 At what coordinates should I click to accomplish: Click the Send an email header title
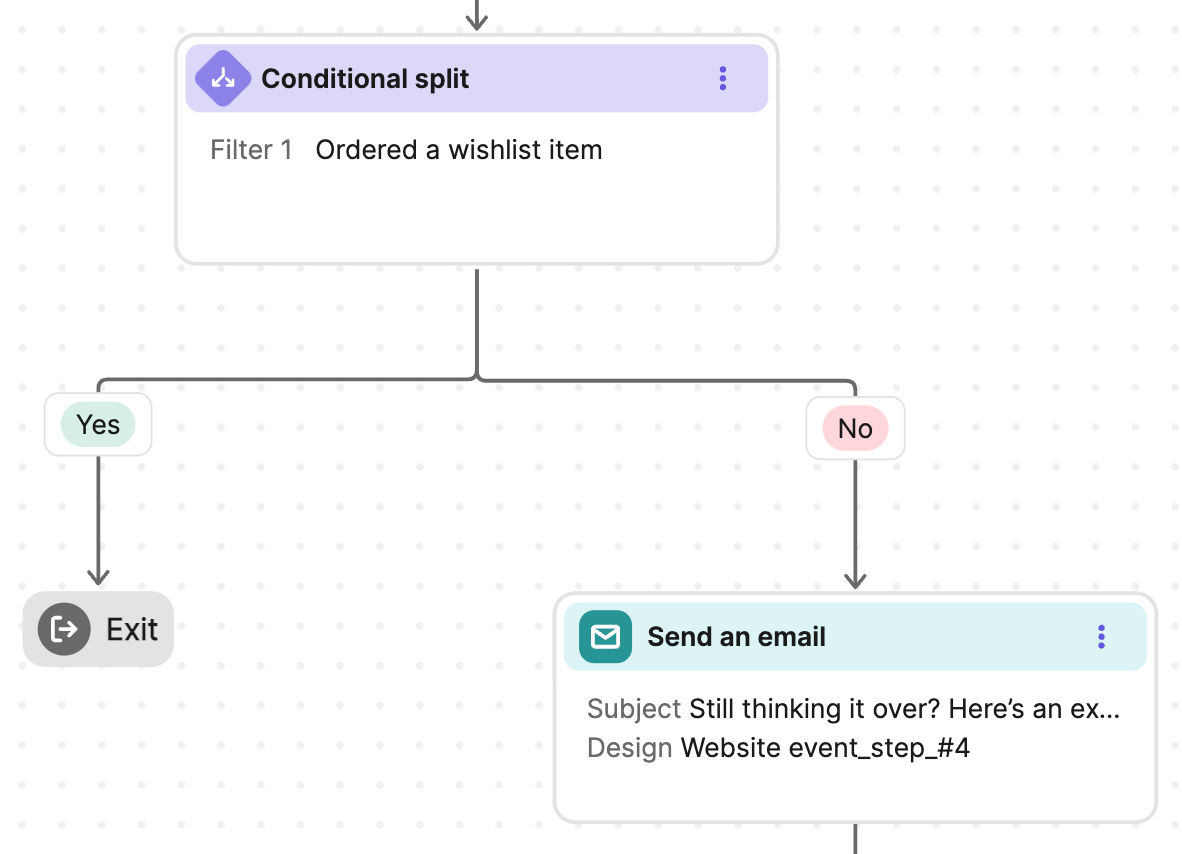(x=736, y=637)
